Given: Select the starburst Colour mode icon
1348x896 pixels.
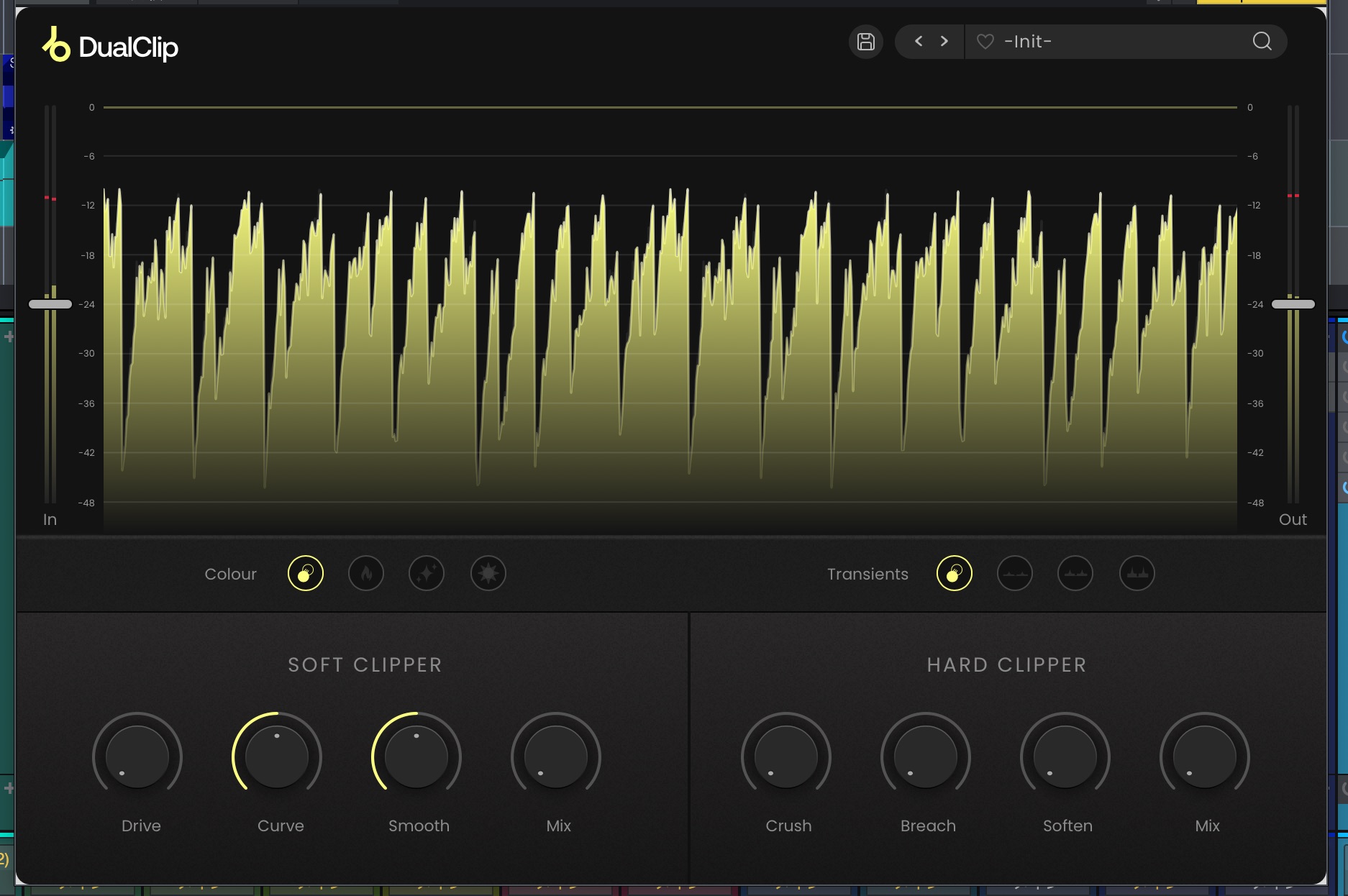Looking at the screenshot, I should click(488, 574).
